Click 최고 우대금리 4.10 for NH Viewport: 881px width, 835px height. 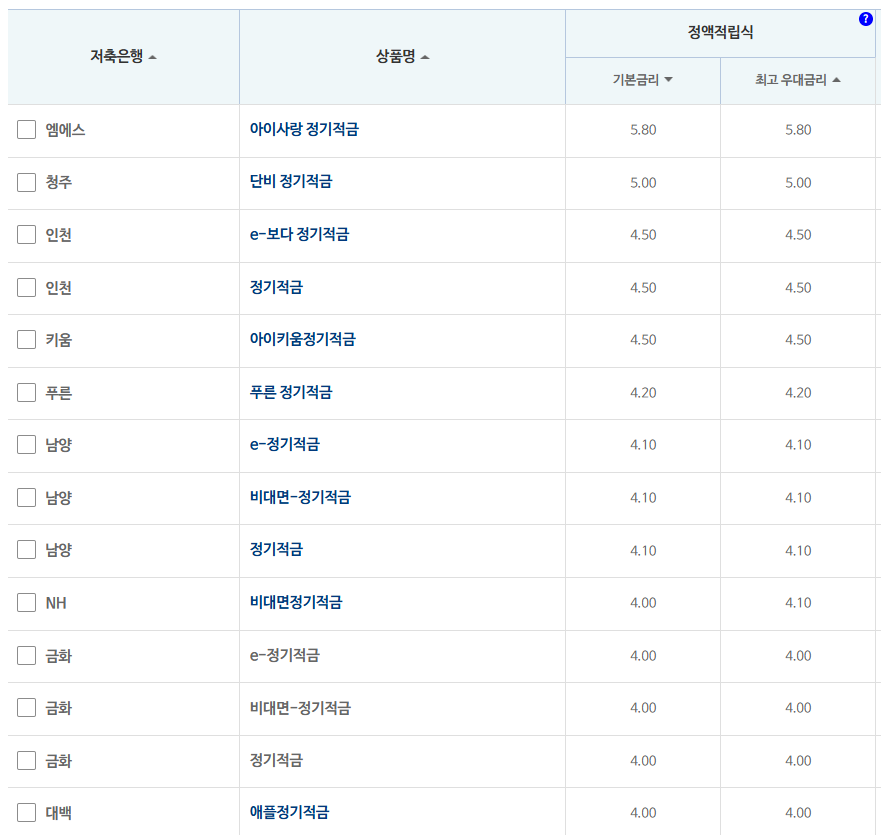[798, 603]
